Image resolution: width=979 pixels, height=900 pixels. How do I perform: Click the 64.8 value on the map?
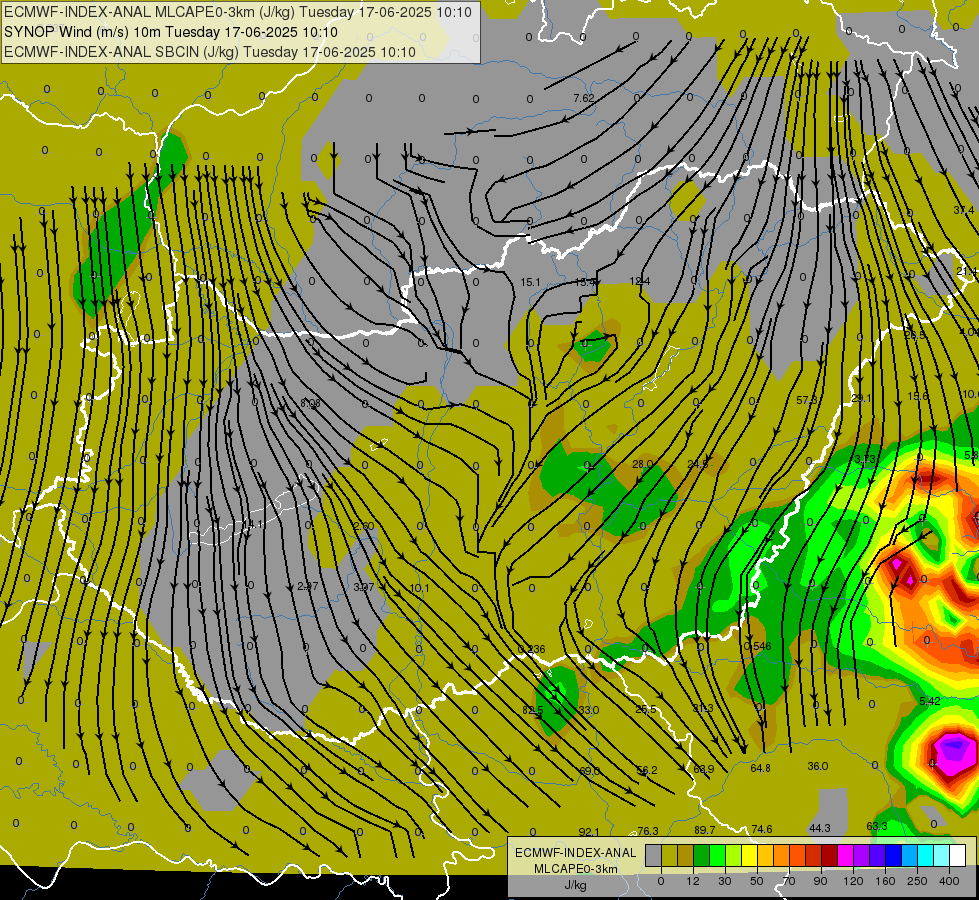pos(760,768)
